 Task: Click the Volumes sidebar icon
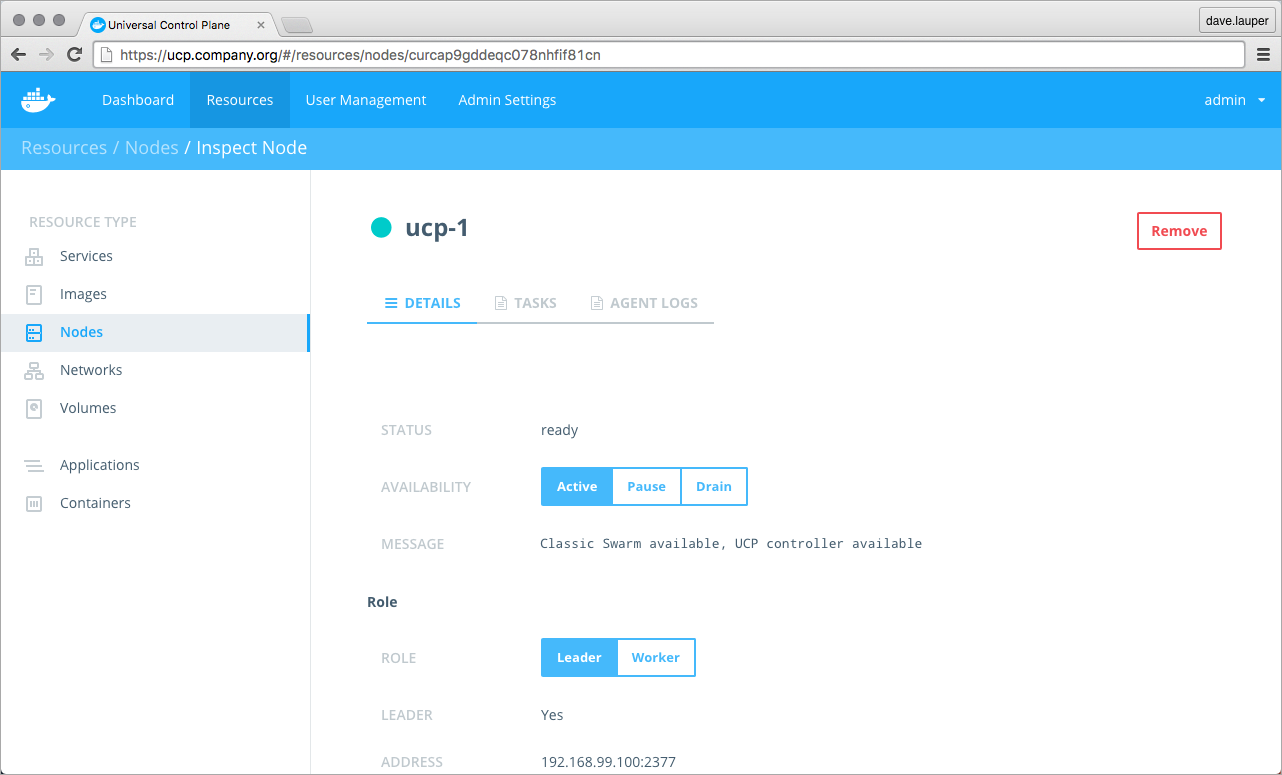pyautogui.click(x=34, y=408)
